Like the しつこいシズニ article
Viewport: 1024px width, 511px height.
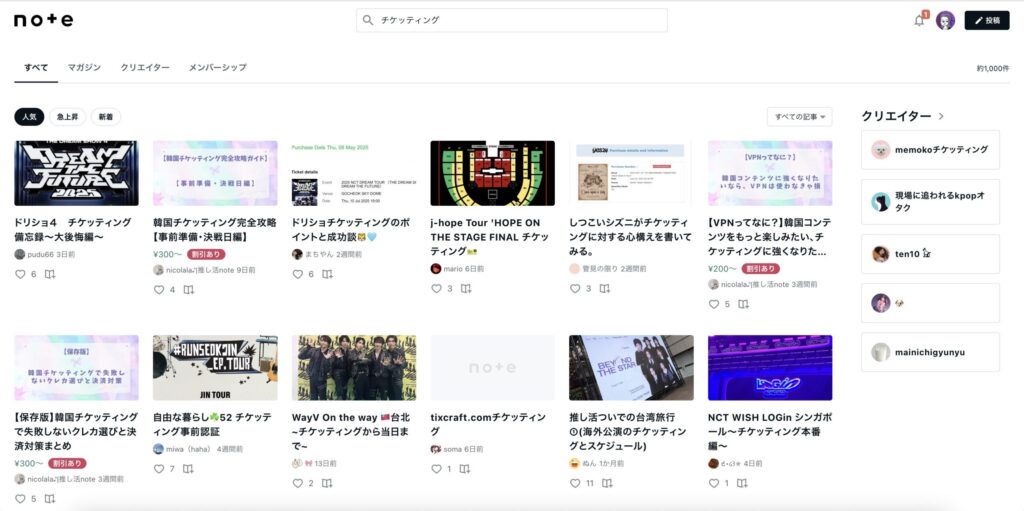[x=575, y=288]
